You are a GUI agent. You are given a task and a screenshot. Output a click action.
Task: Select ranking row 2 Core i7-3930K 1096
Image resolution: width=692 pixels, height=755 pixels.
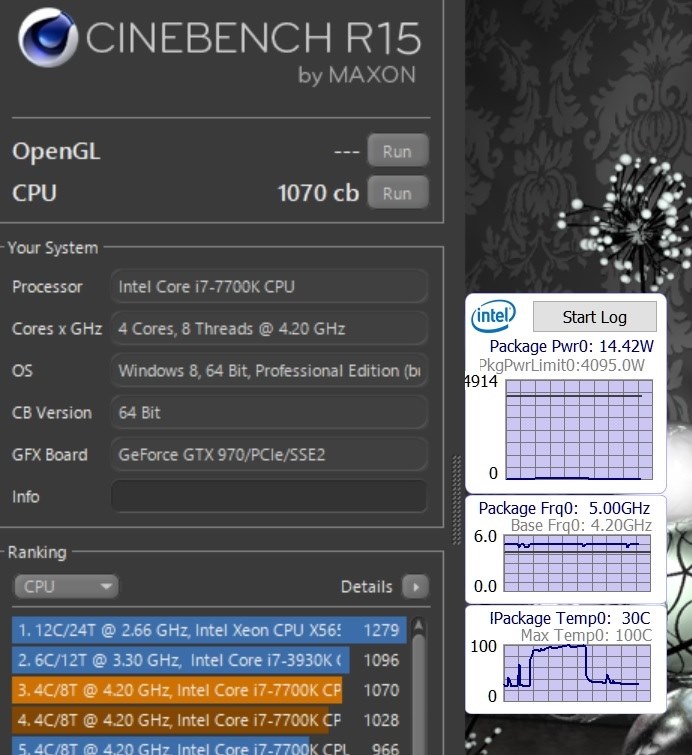[x=209, y=660]
